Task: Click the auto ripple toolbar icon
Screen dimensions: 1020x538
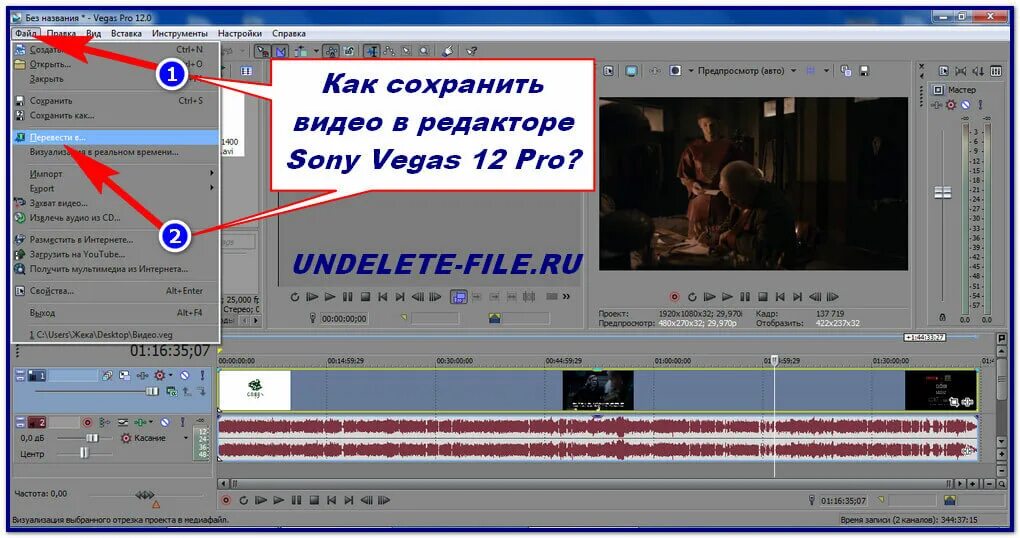Action: coord(301,51)
